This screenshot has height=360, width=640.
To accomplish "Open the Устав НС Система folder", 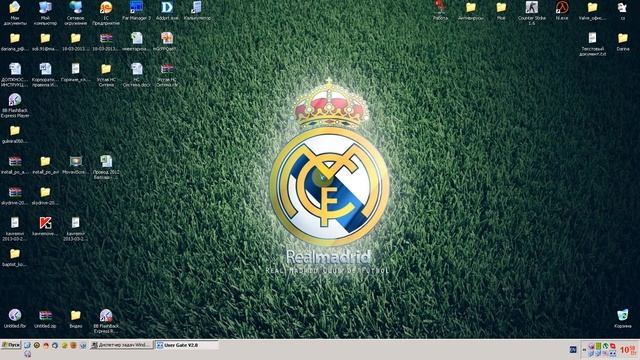I will pyautogui.click(x=106, y=69).
